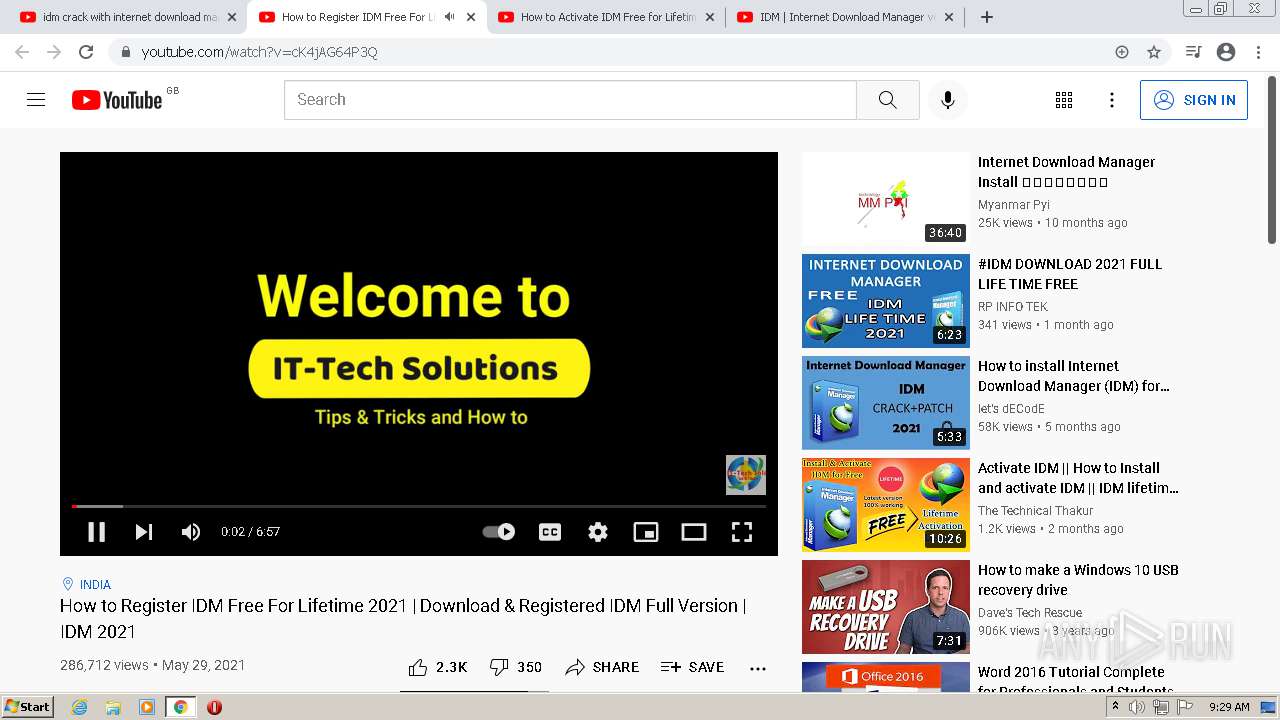The height and width of the screenshot is (720, 1280).
Task: Visit the Myanmar Pyi channel
Action: [x=1014, y=204]
